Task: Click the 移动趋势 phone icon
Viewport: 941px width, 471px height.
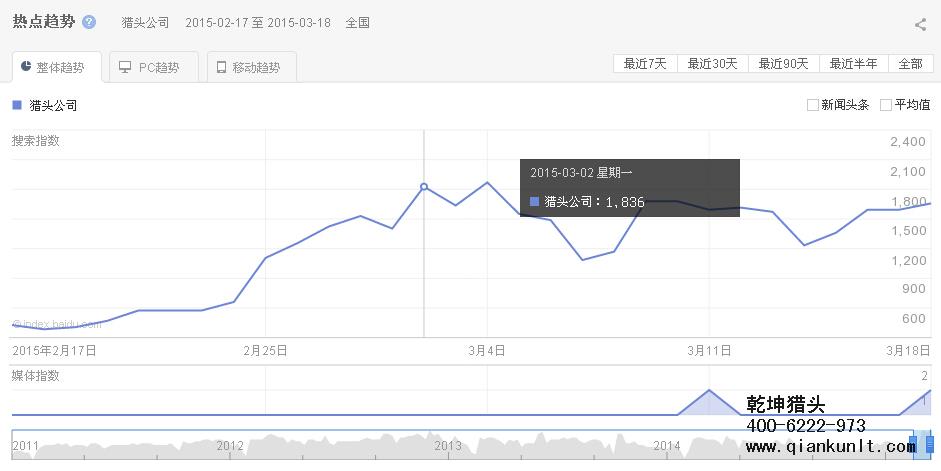Action: 220,67
